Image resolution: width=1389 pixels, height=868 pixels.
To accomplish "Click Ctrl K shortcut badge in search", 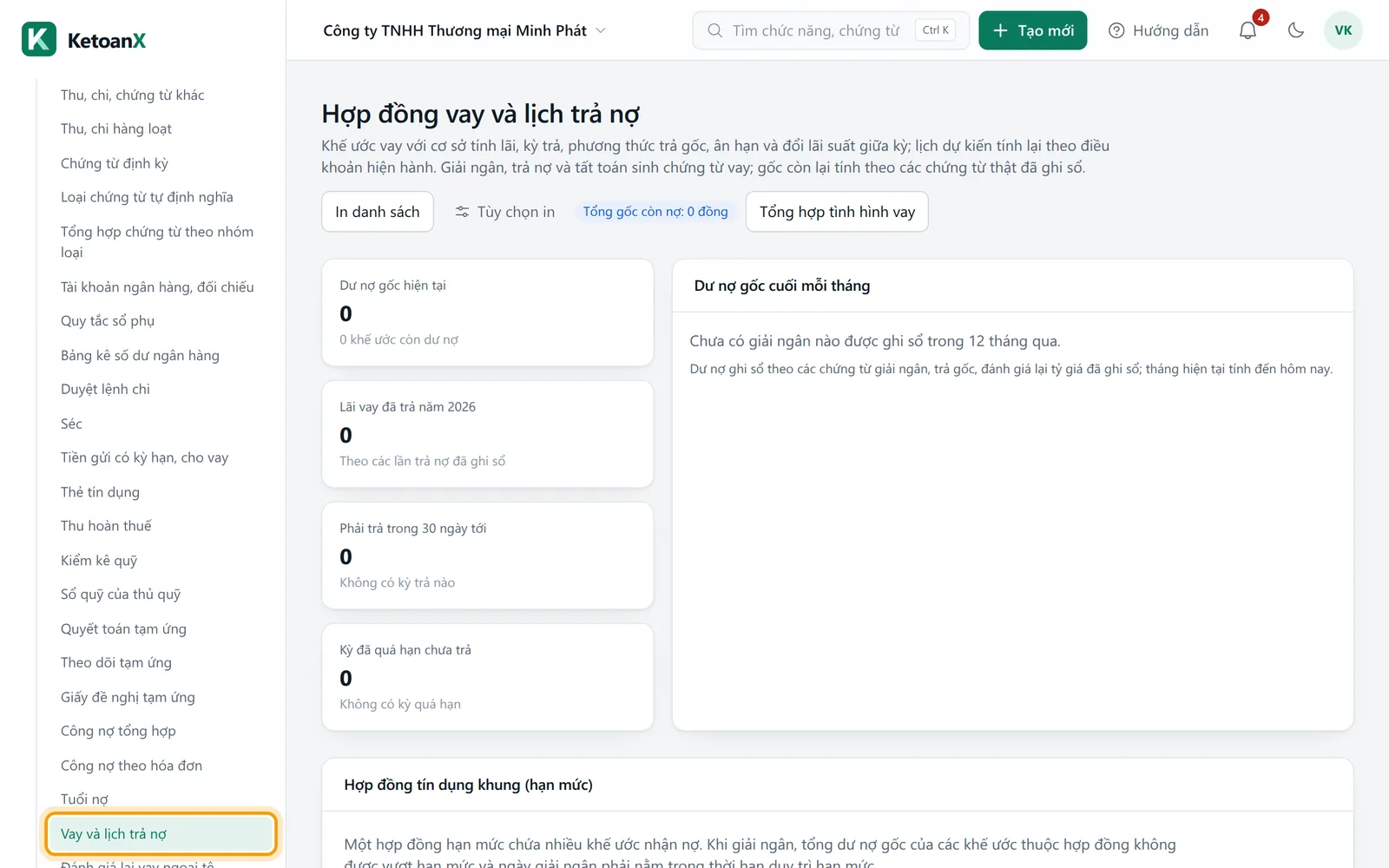I will 936,30.
